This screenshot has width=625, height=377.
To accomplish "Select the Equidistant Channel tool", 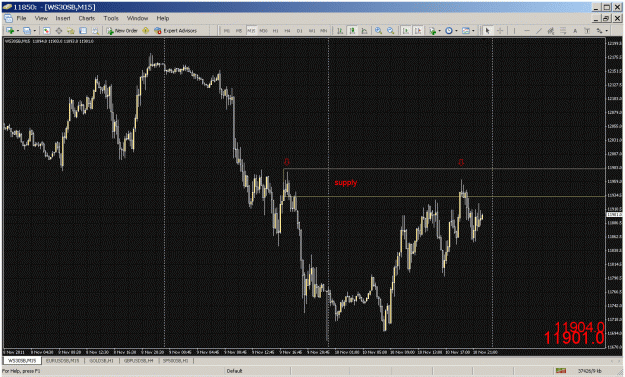I will (551, 31).
